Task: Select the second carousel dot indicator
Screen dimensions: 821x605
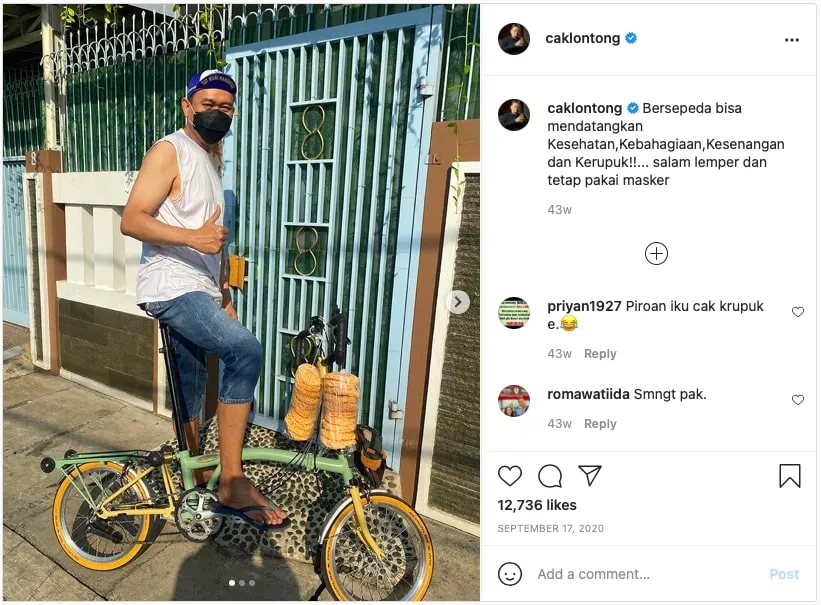Action: [x=242, y=582]
